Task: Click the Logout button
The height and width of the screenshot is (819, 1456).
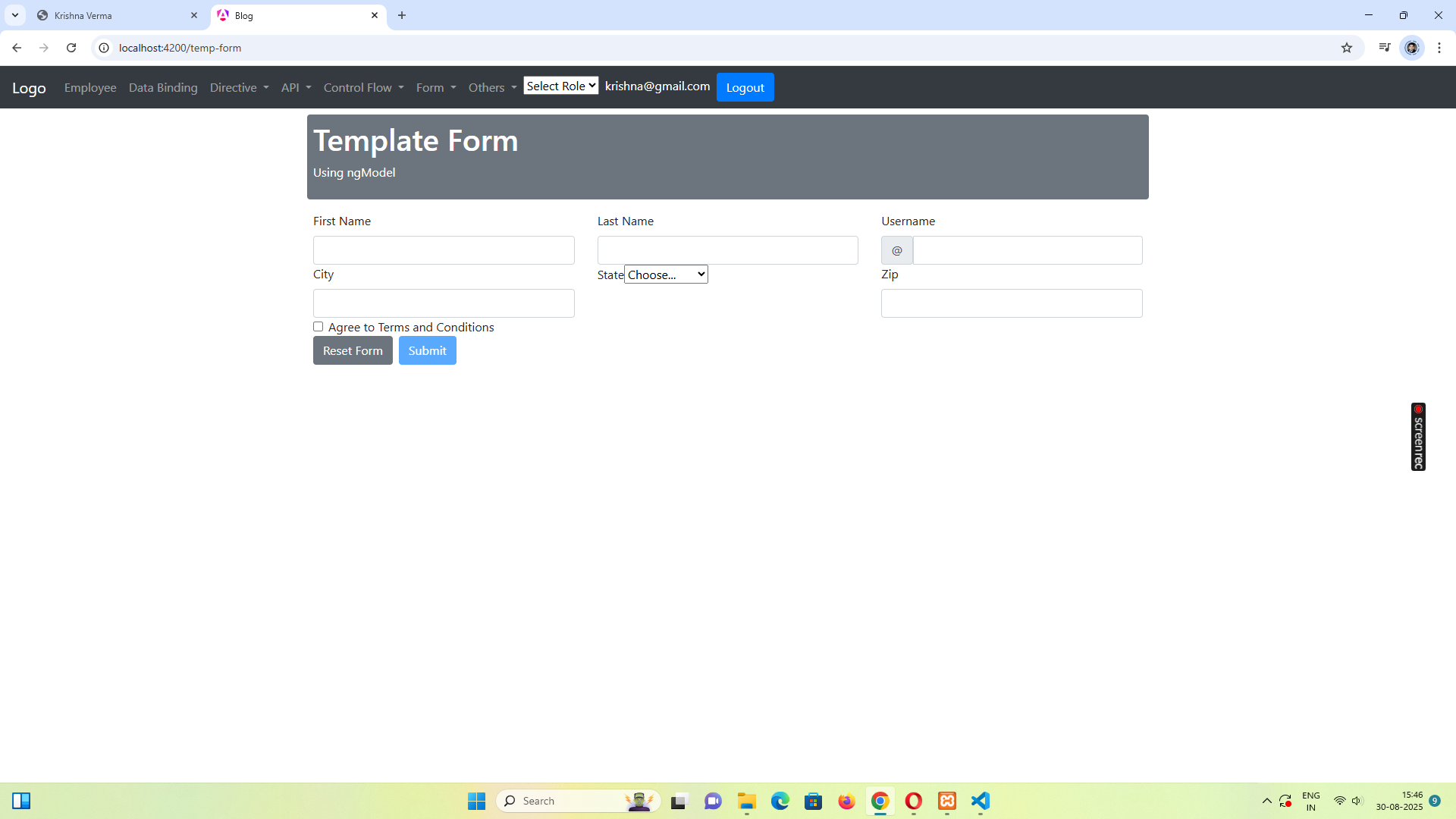Action: point(745,87)
